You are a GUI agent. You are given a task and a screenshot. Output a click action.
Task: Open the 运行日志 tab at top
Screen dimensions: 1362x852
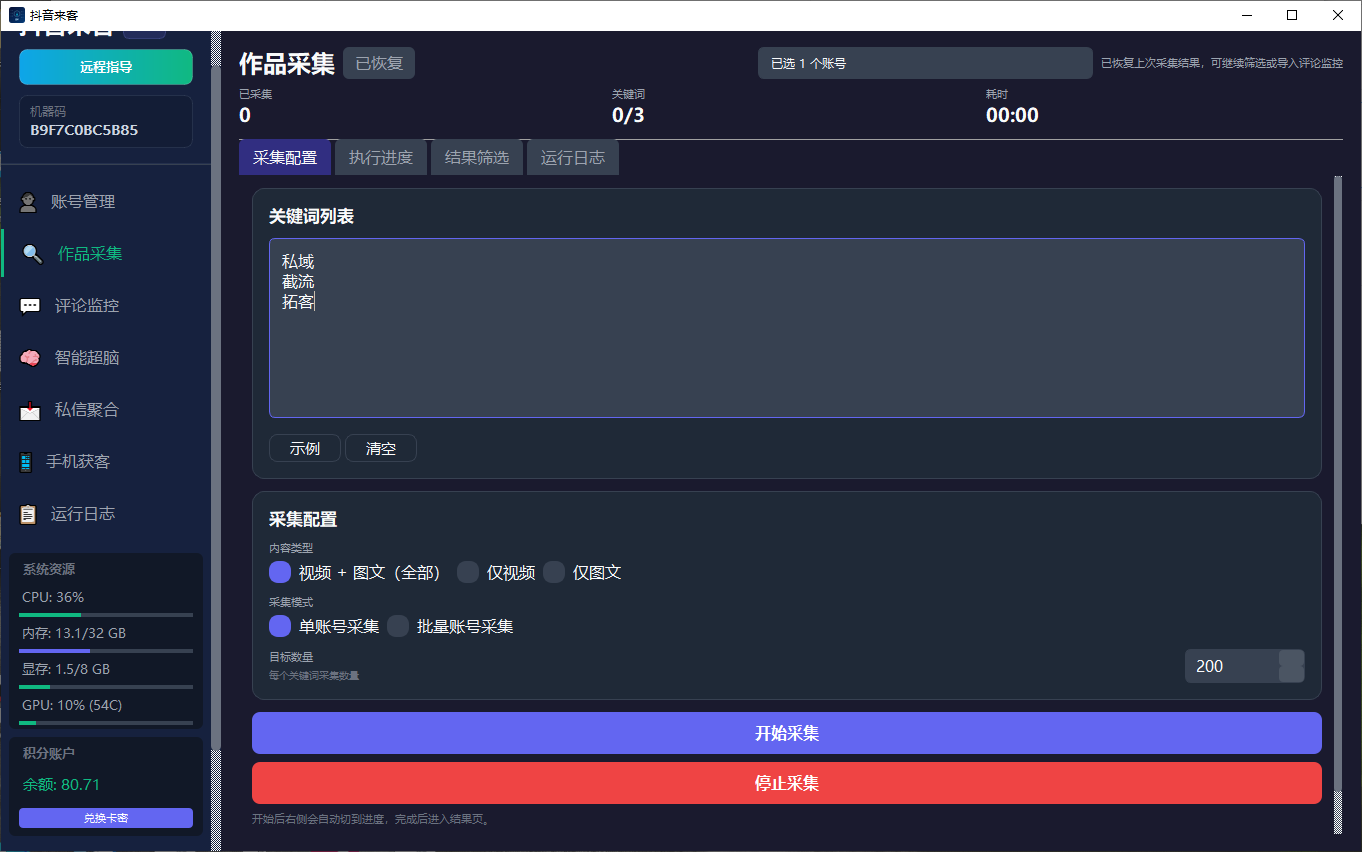[x=573, y=157]
